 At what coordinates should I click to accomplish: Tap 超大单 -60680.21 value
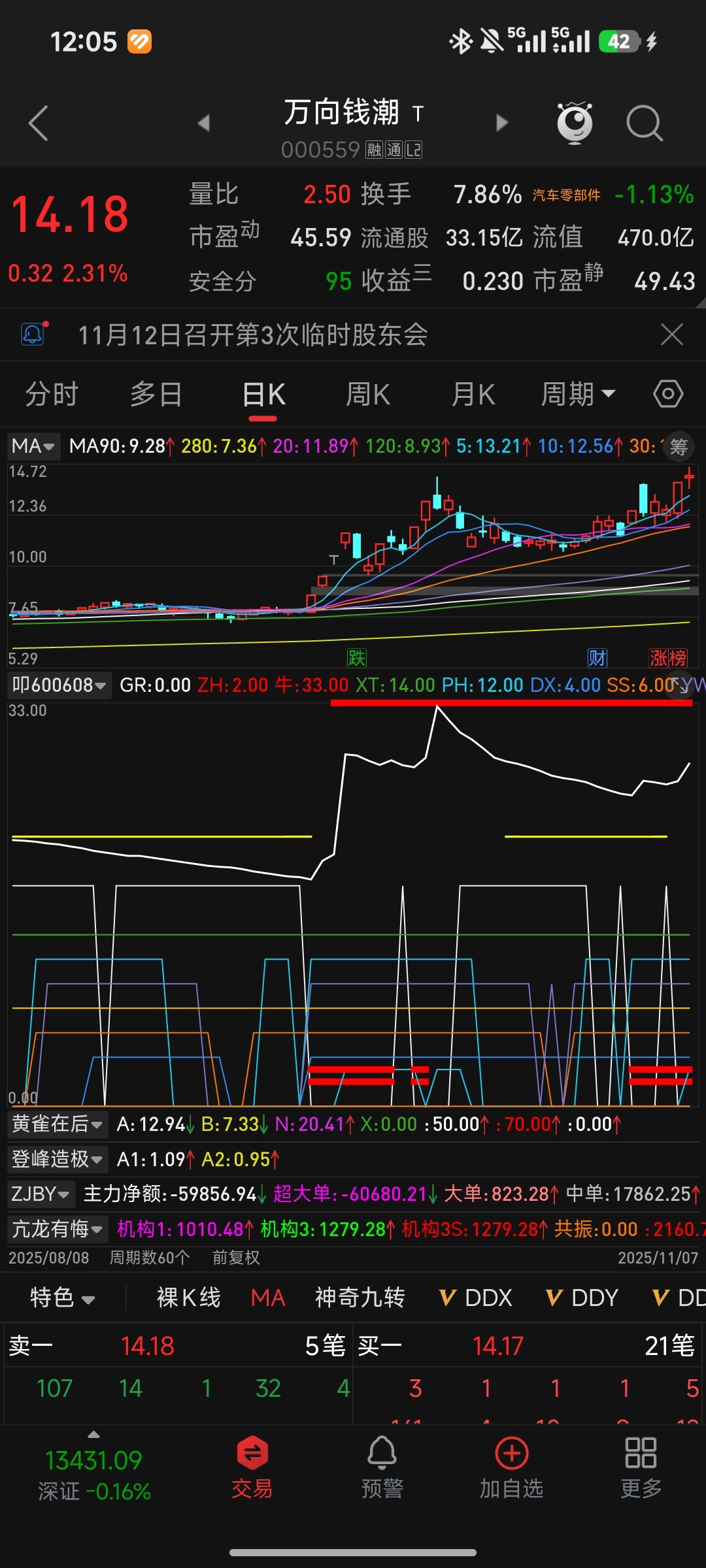pos(355,1194)
